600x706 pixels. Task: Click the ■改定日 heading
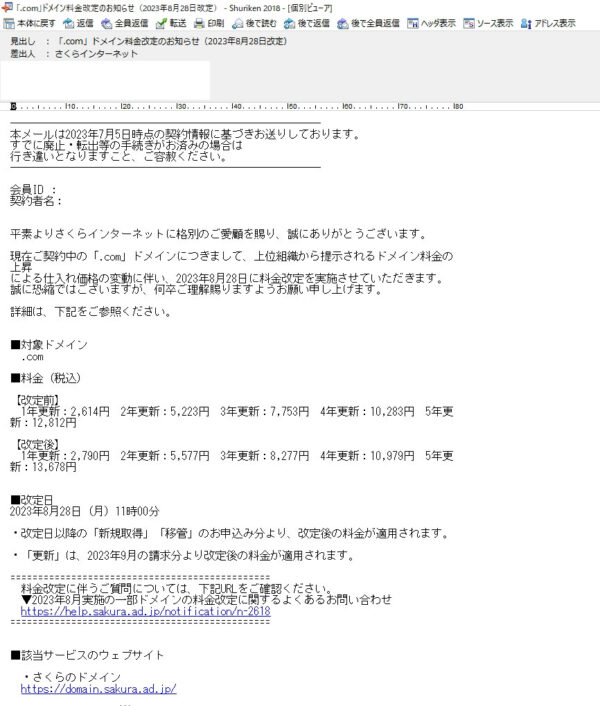[32, 500]
